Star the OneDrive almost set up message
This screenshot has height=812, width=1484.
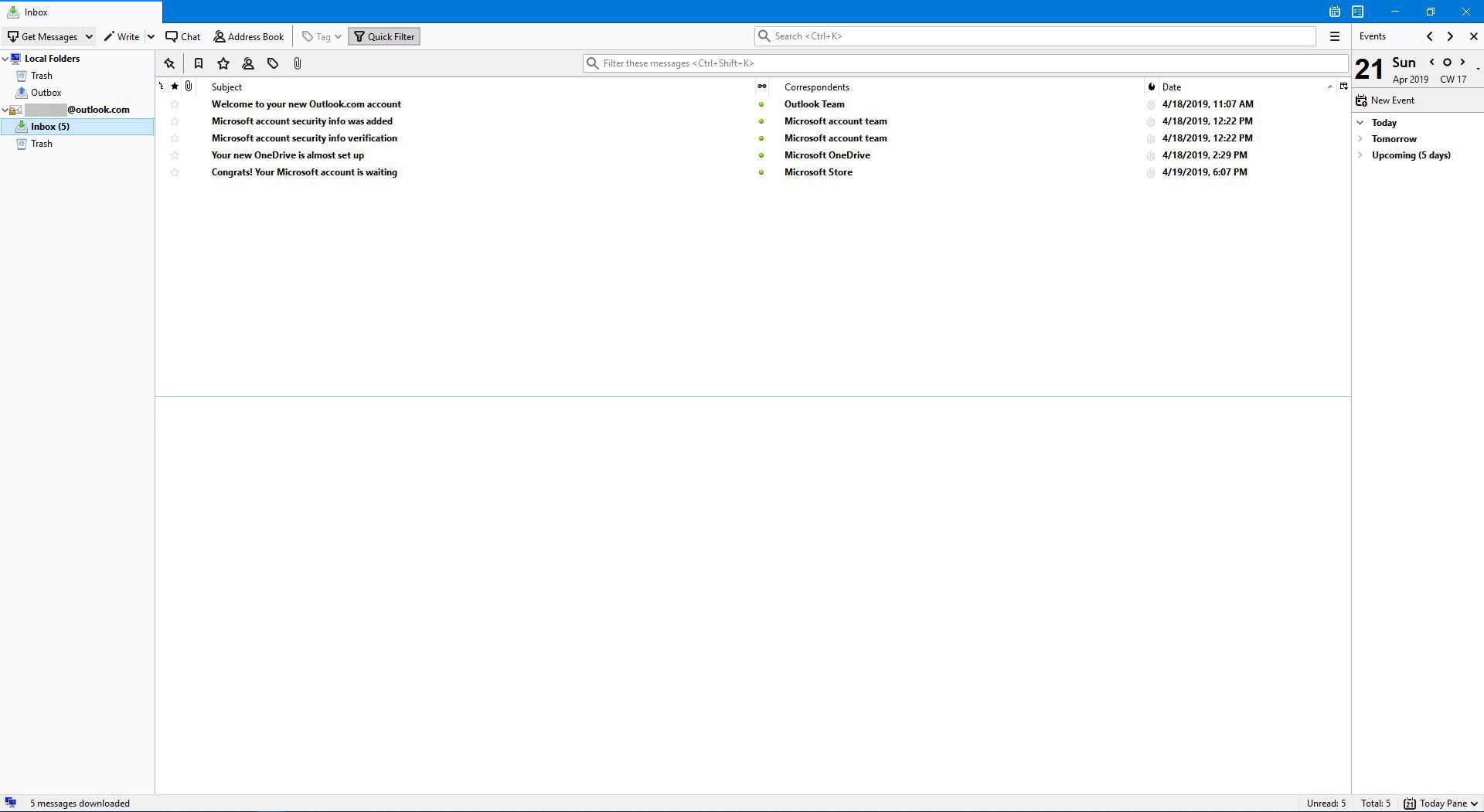coord(175,155)
